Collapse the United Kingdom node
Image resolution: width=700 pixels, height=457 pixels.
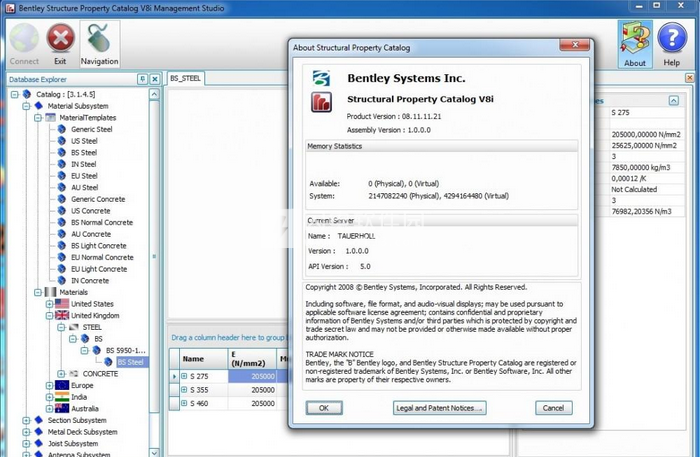(x=50, y=316)
